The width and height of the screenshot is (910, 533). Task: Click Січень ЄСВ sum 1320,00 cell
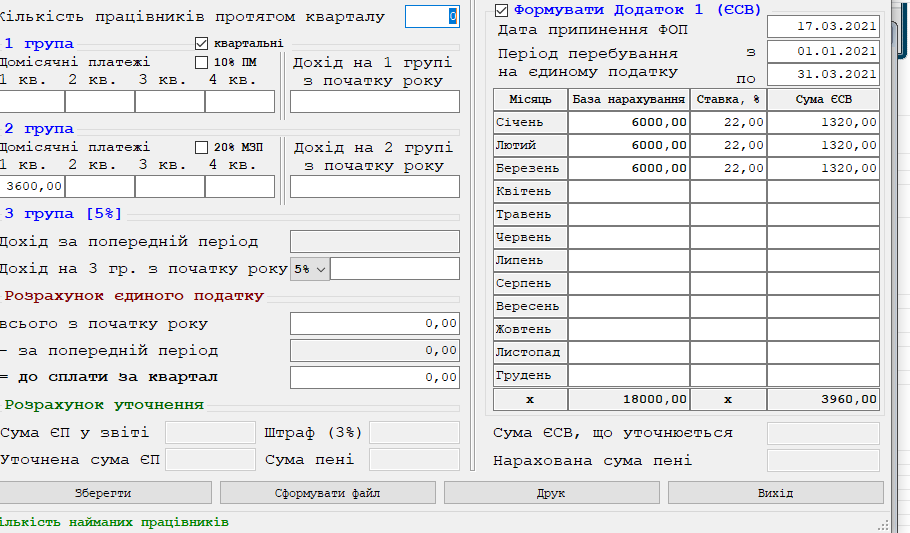coord(824,123)
